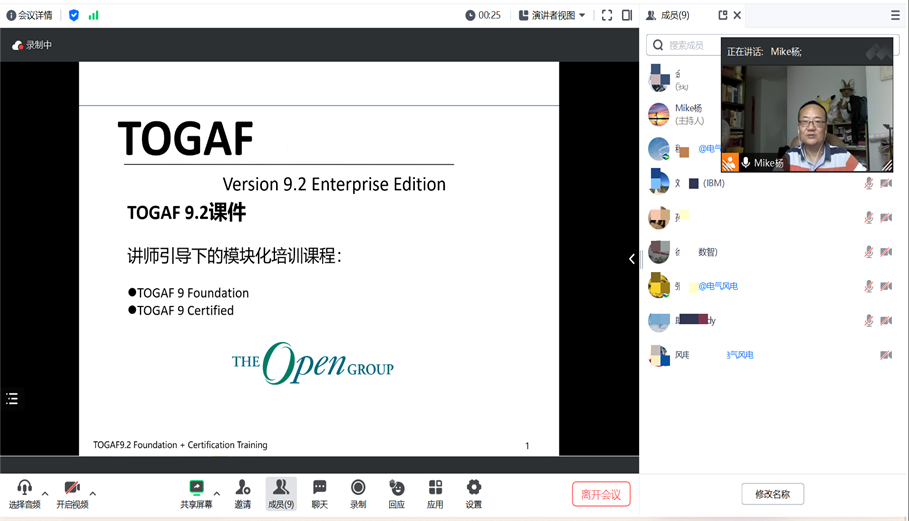Collapse the side panel with the arrow
The height and width of the screenshot is (521, 909).
632,259
